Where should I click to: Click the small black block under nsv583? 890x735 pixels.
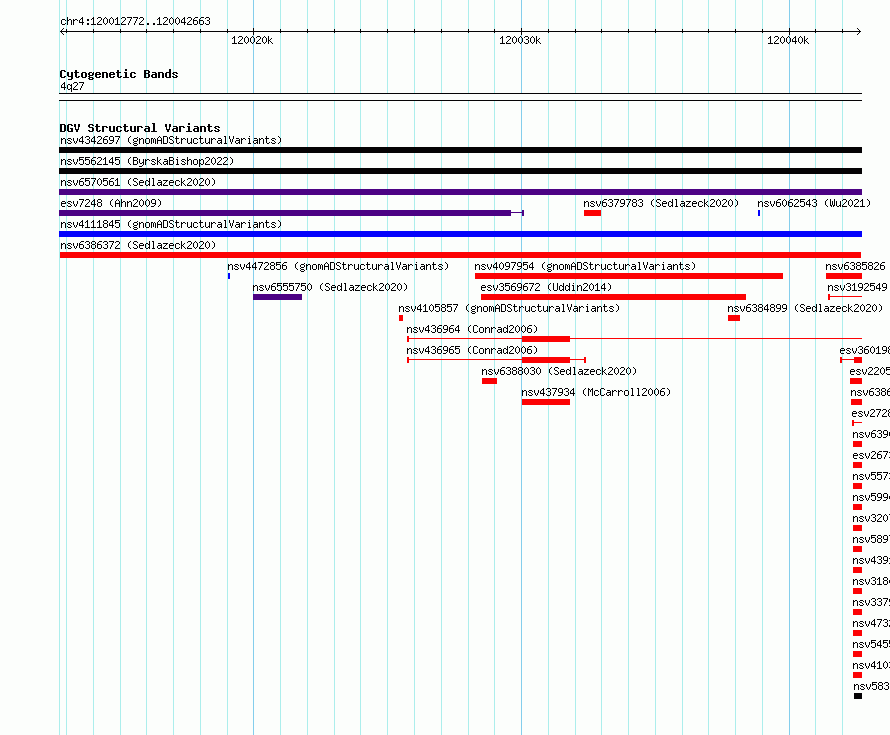858,696
